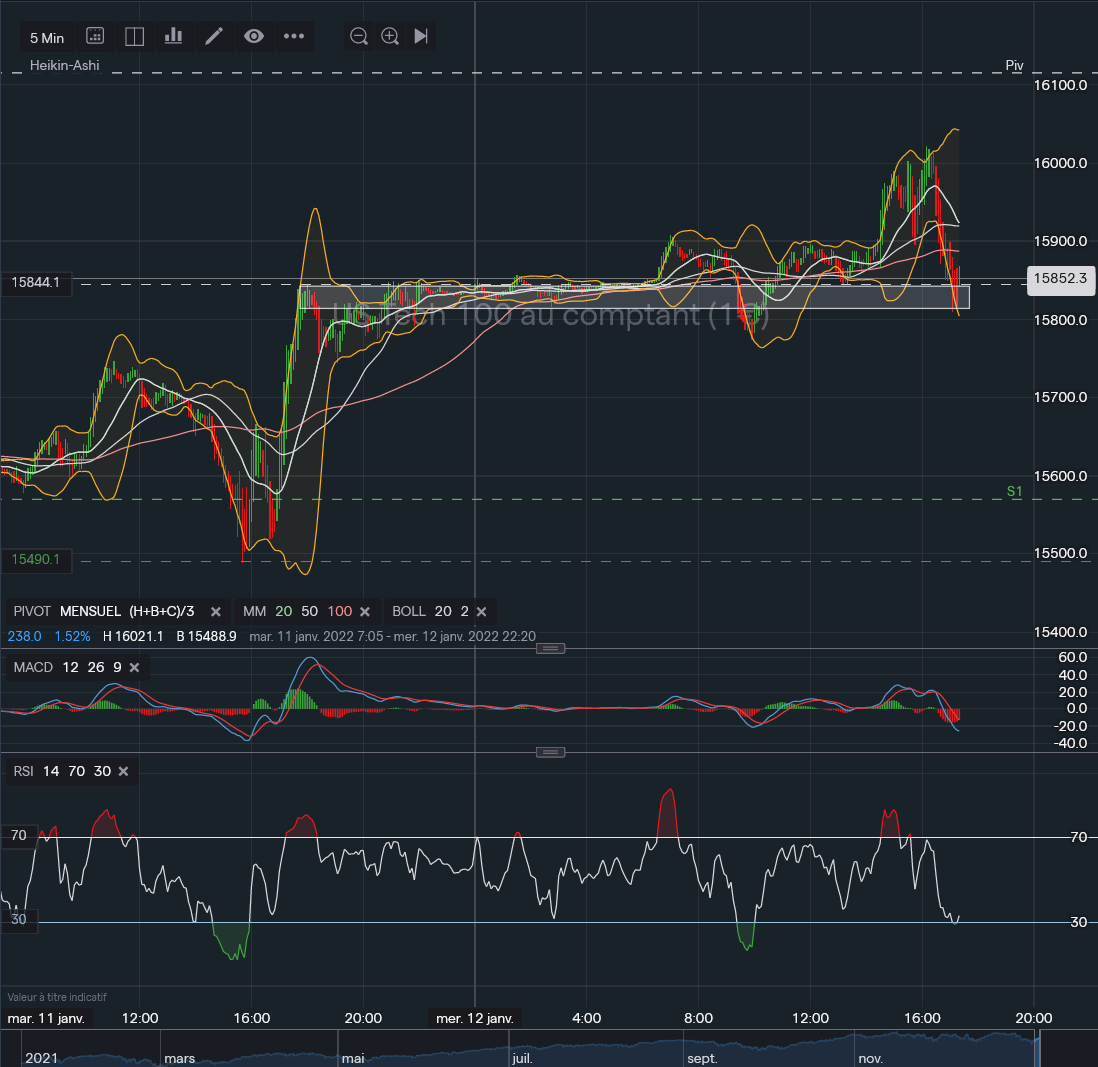Image resolution: width=1098 pixels, height=1067 pixels.
Task: Click 'nov.' in the overview navigator
Action: coord(871,1059)
